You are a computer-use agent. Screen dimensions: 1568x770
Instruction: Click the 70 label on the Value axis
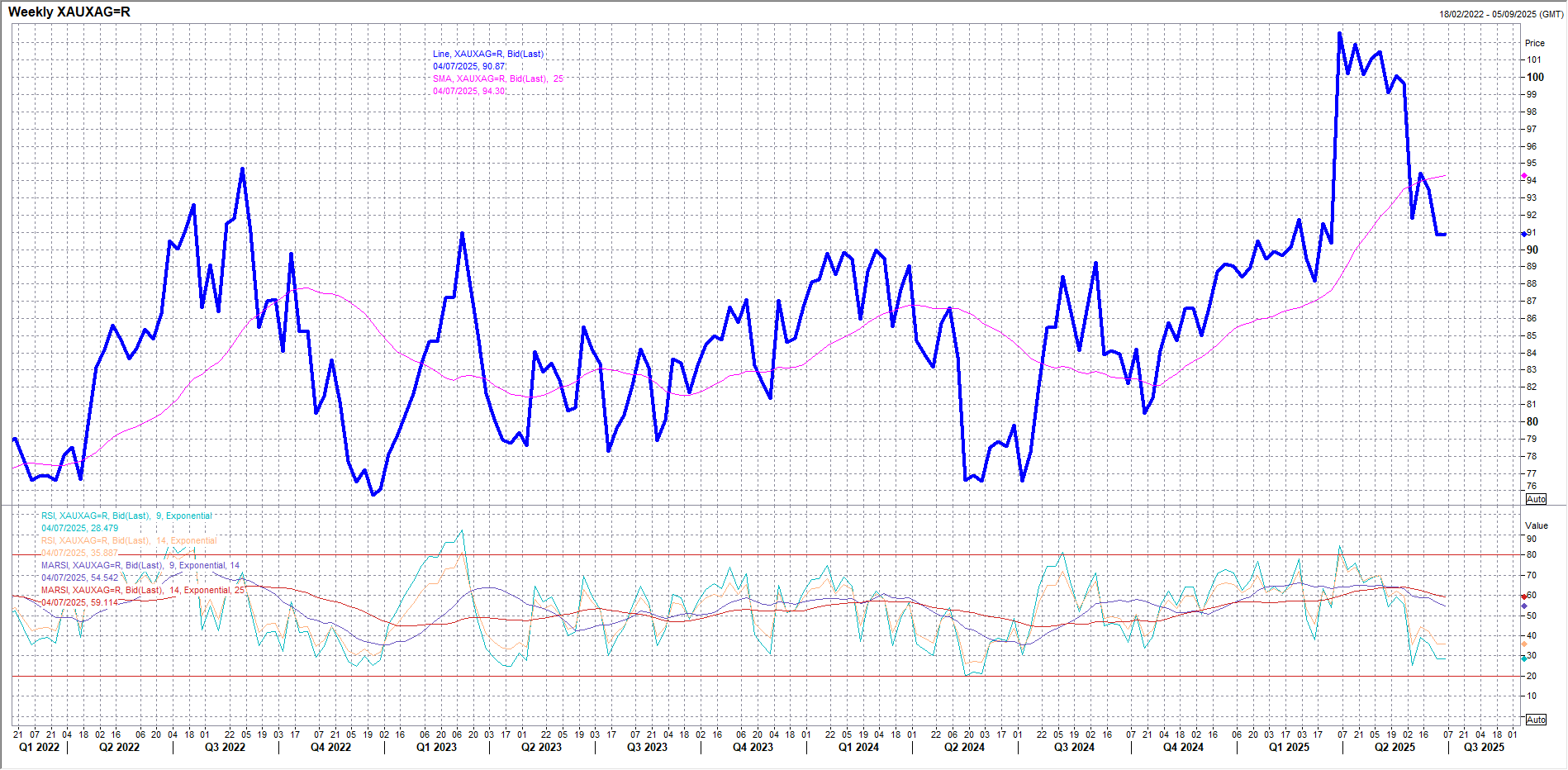pyautogui.click(x=1532, y=575)
